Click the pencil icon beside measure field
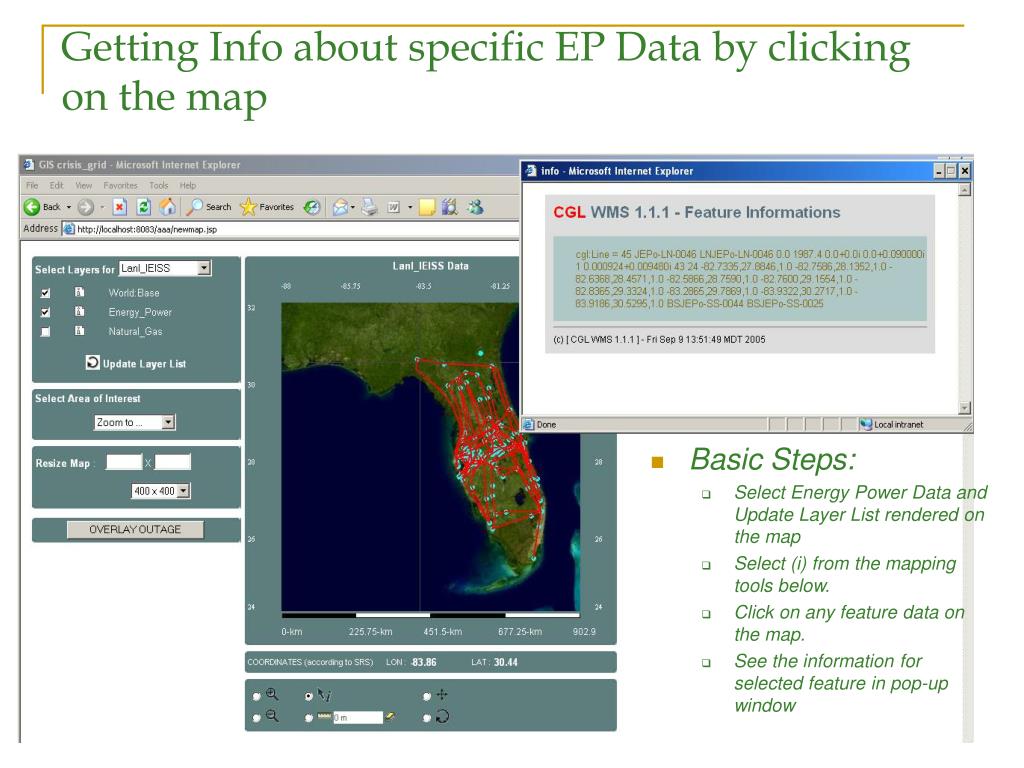 tap(390, 716)
